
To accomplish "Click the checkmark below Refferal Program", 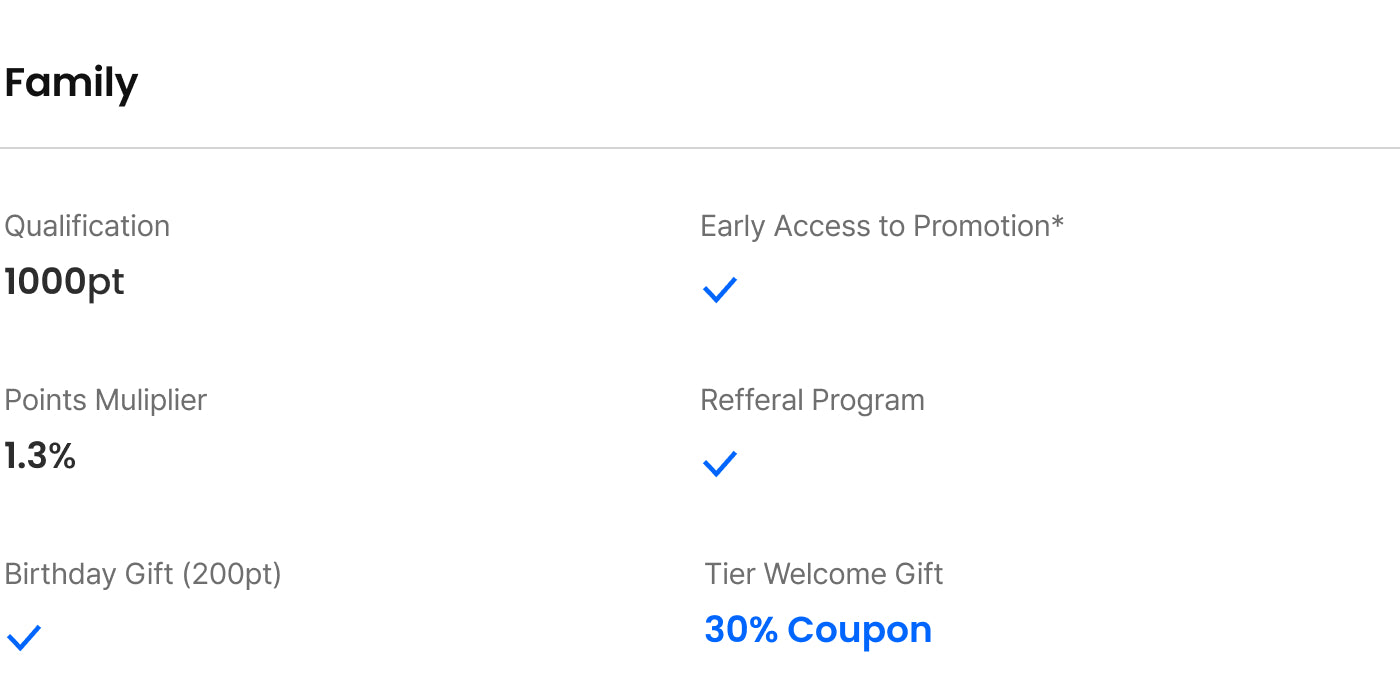I will click(720, 464).
